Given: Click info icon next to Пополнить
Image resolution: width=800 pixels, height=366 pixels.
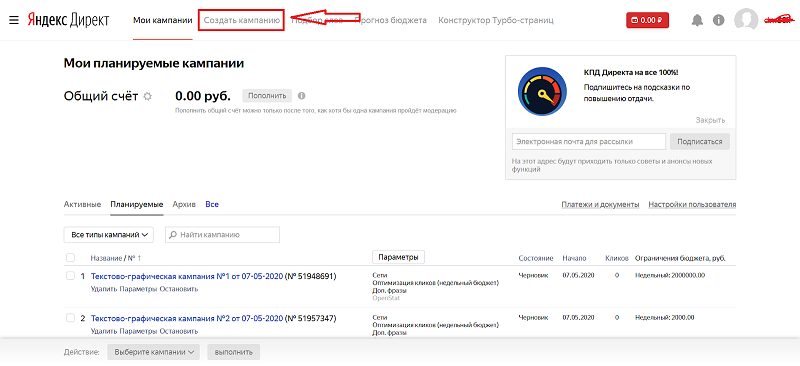Looking at the screenshot, I should coord(302,96).
